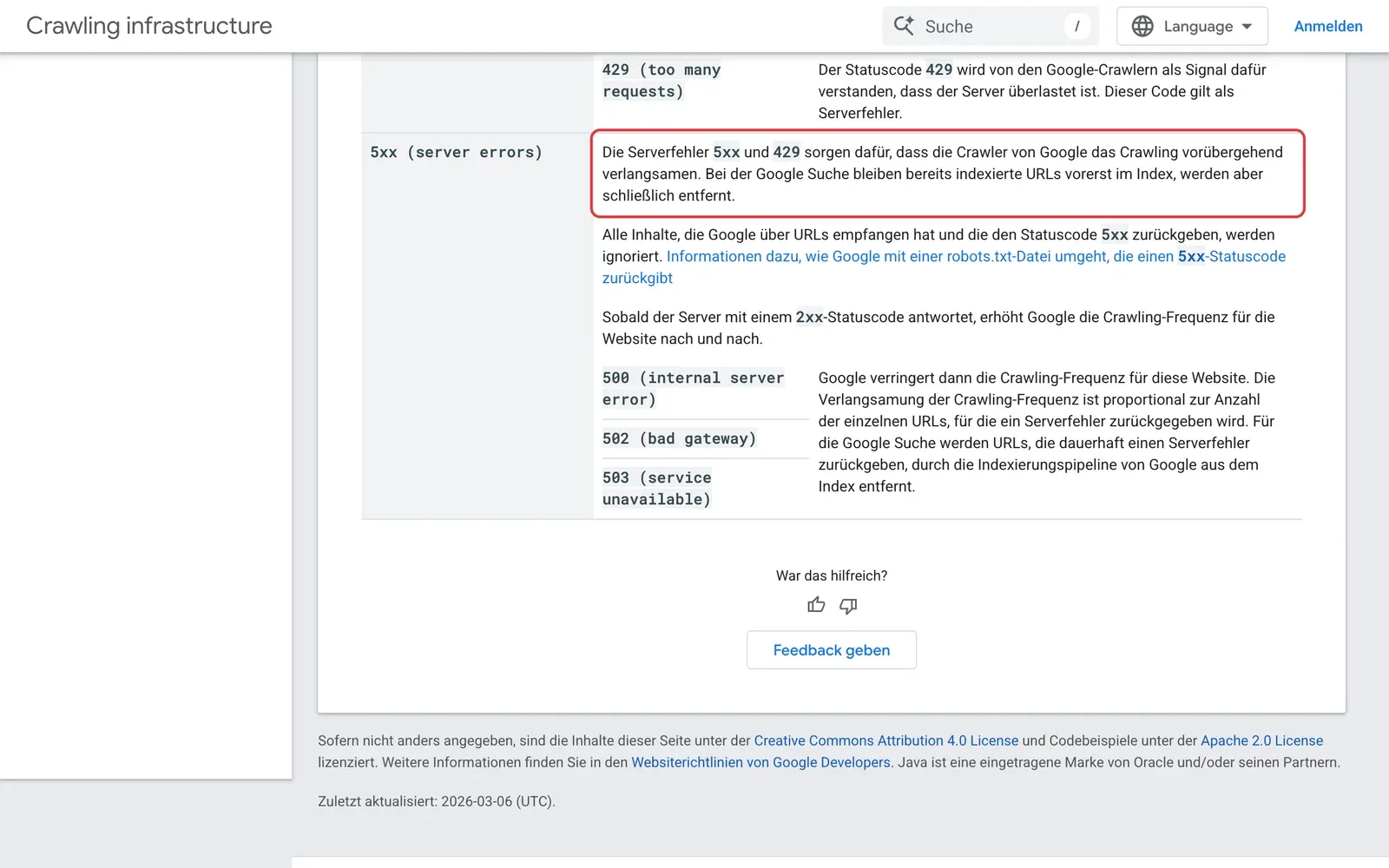Click the '/' shortcut hint in search
Screen dimensions: 1389x868
[x=1077, y=26]
